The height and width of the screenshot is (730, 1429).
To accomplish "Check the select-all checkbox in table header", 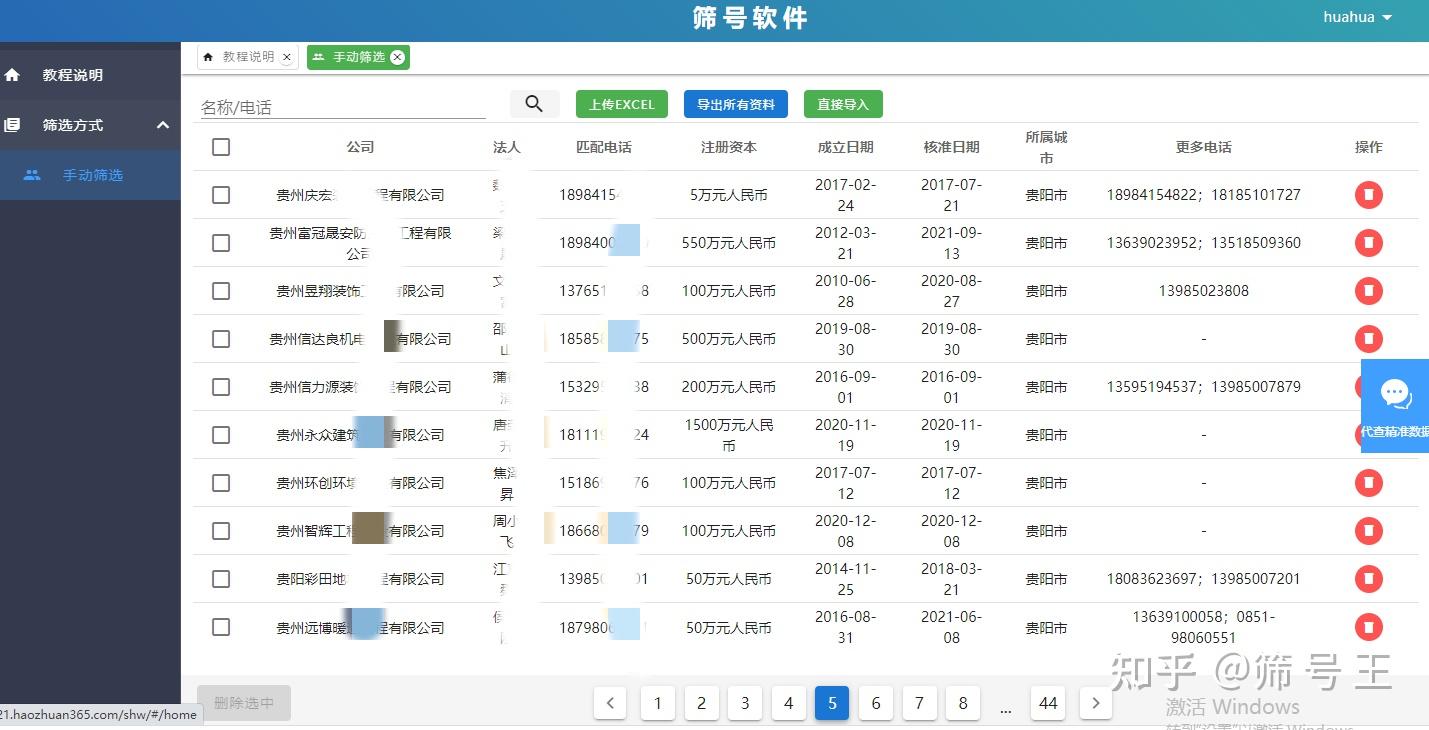I will pyautogui.click(x=221, y=146).
